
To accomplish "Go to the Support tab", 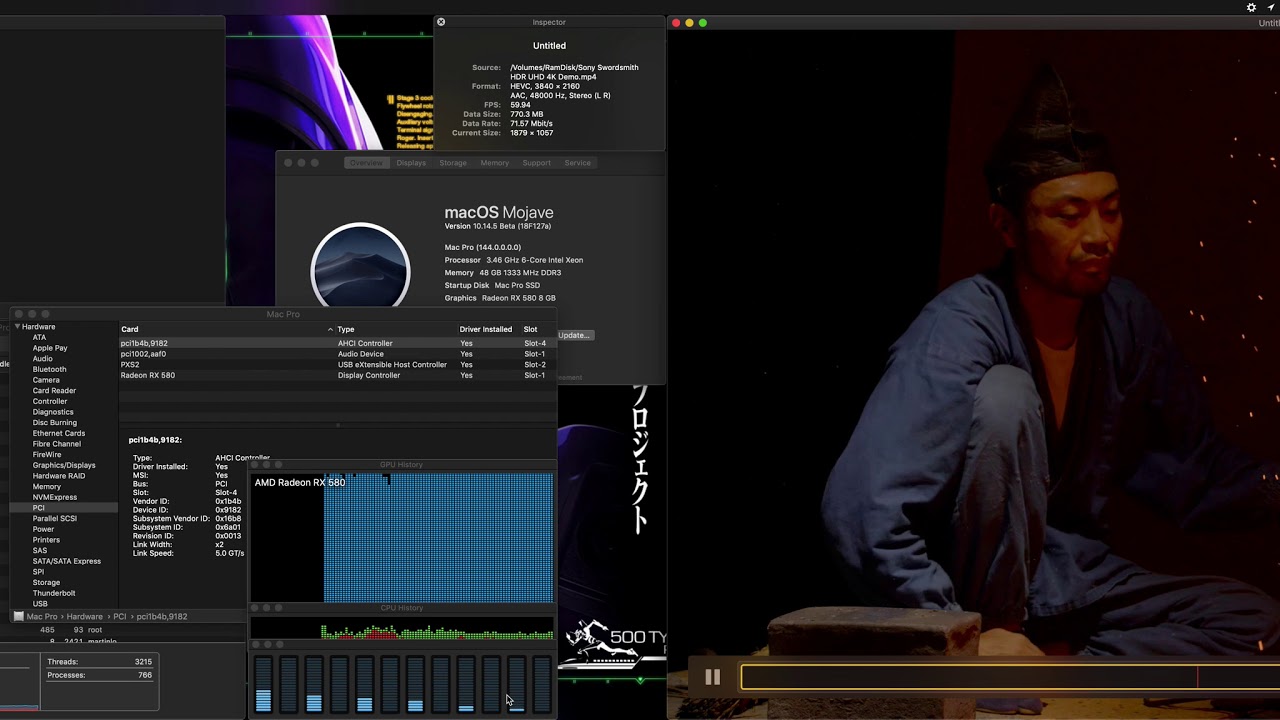I will (x=536, y=163).
